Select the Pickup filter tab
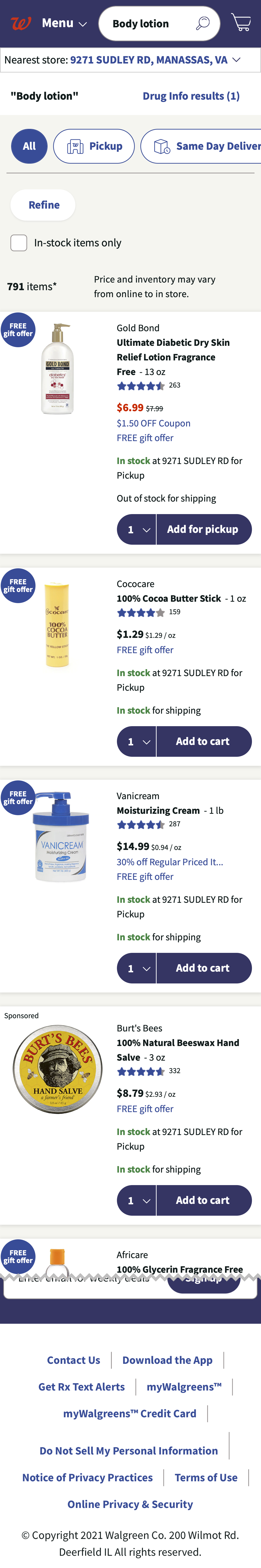This screenshot has width=261, height=1568. [x=94, y=146]
